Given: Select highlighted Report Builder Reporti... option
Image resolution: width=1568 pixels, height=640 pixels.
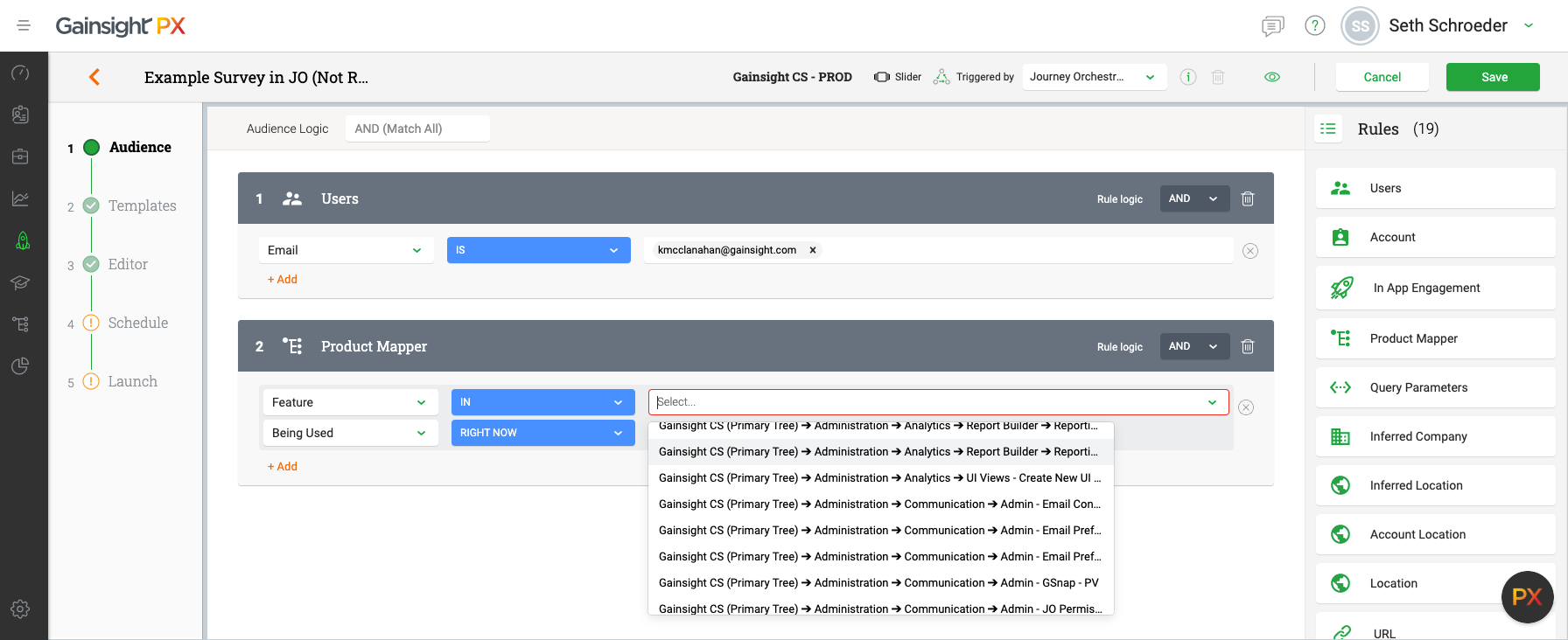Looking at the screenshot, I should click(x=881, y=452).
